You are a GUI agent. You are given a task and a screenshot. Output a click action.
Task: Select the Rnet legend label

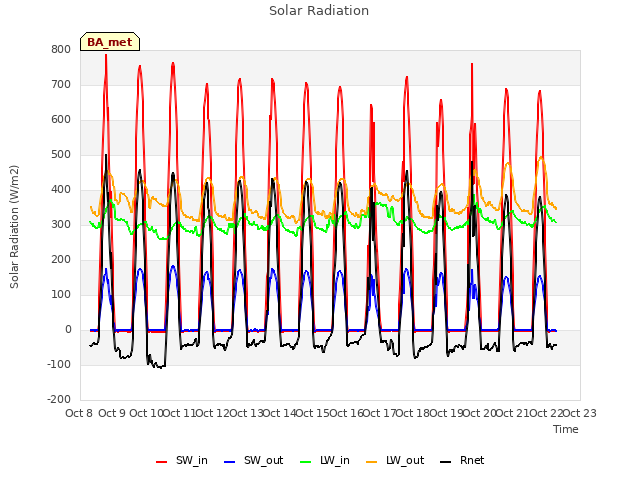pos(472,460)
